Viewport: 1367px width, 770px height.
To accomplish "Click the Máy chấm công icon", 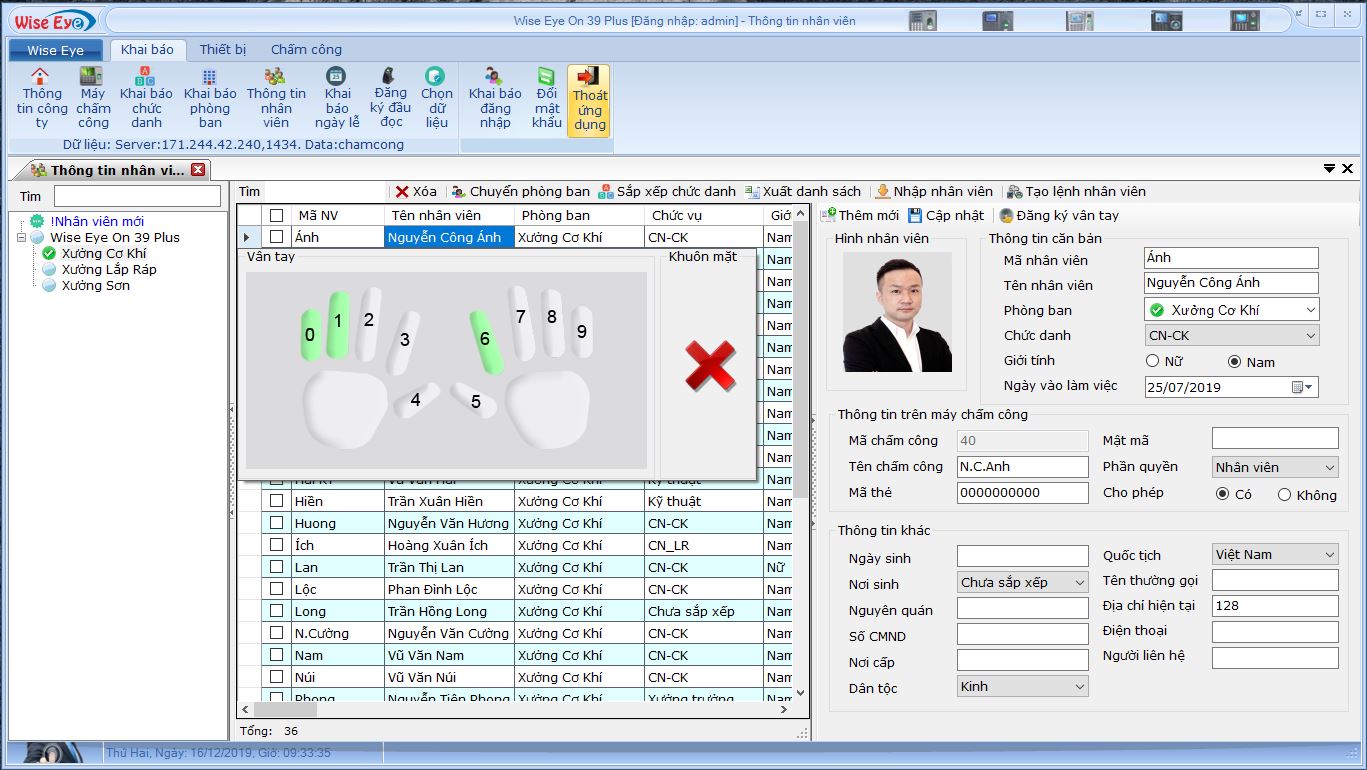I will [x=92, y=77].
